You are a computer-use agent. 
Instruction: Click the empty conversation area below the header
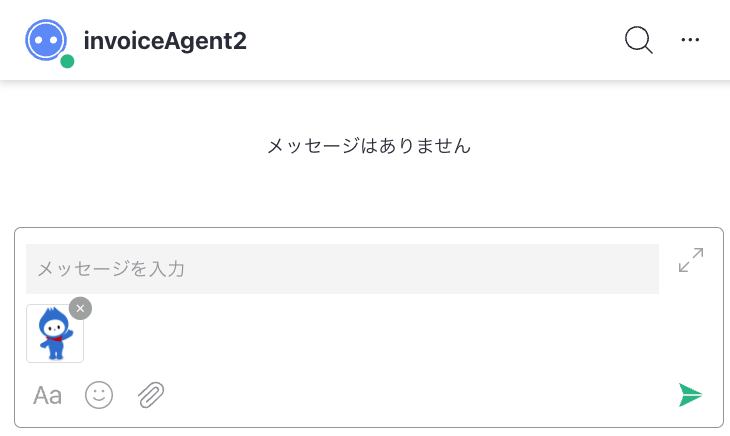pyautogui.click(x=365, y=107)
